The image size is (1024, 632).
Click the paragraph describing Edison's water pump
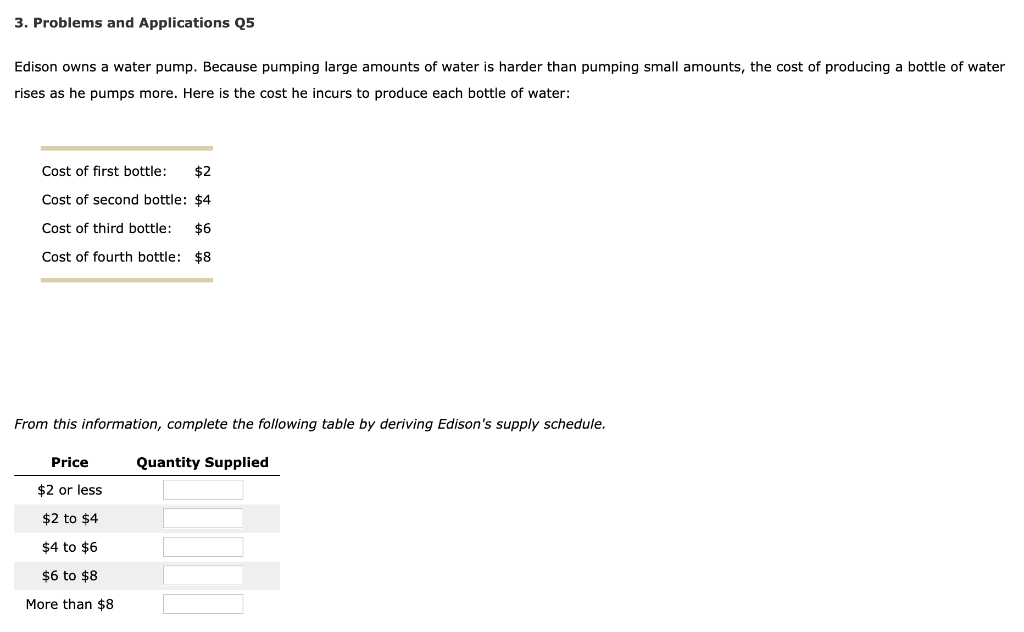coord(510,79)
